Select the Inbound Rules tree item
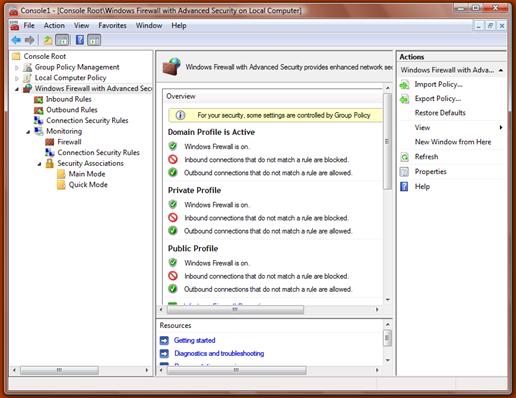Screen dimensions: 516x398 [69, 99]
